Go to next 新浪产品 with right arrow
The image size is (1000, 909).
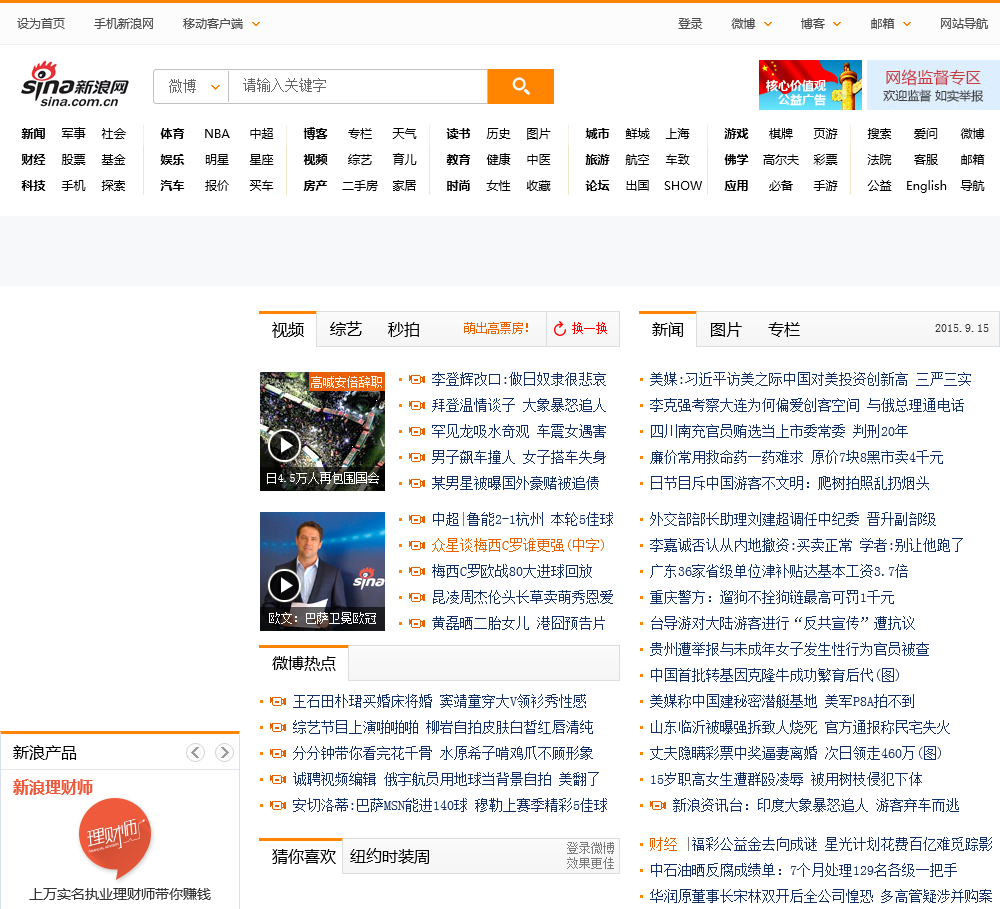224,753
